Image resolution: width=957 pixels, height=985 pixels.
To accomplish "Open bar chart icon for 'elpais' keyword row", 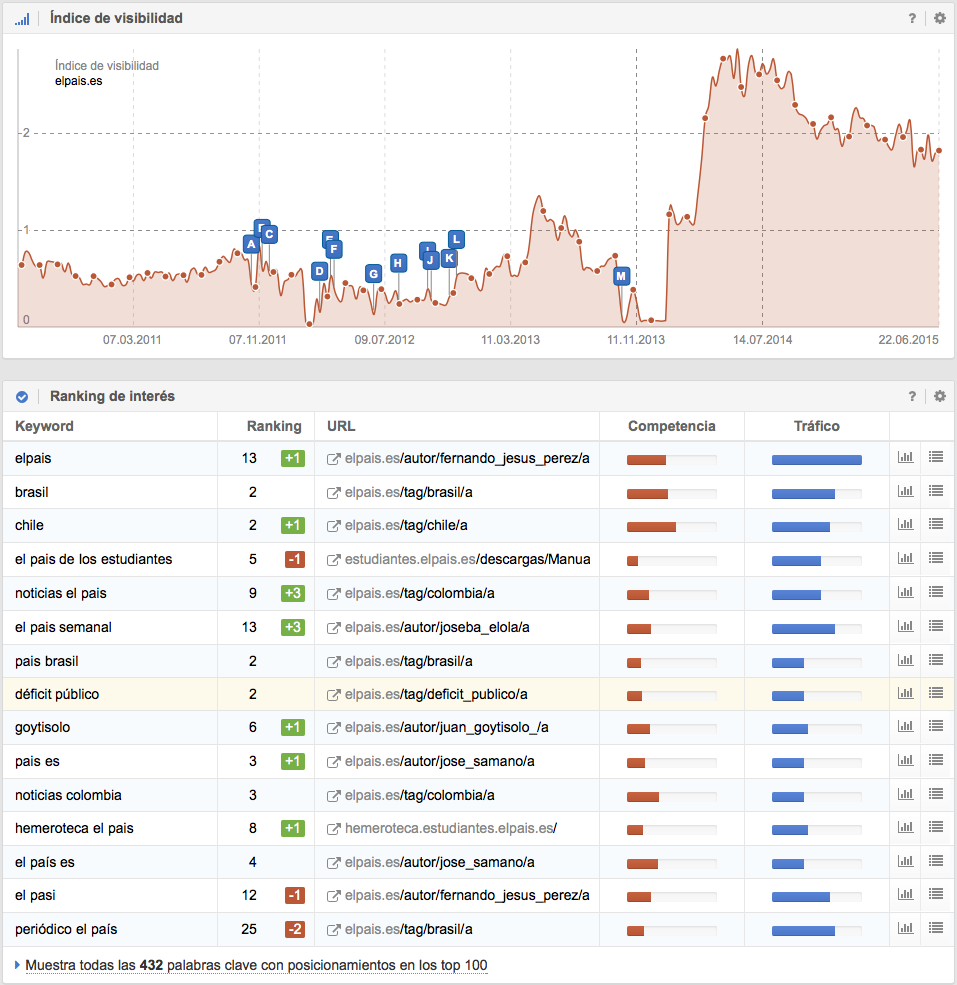I will [906, 459].
